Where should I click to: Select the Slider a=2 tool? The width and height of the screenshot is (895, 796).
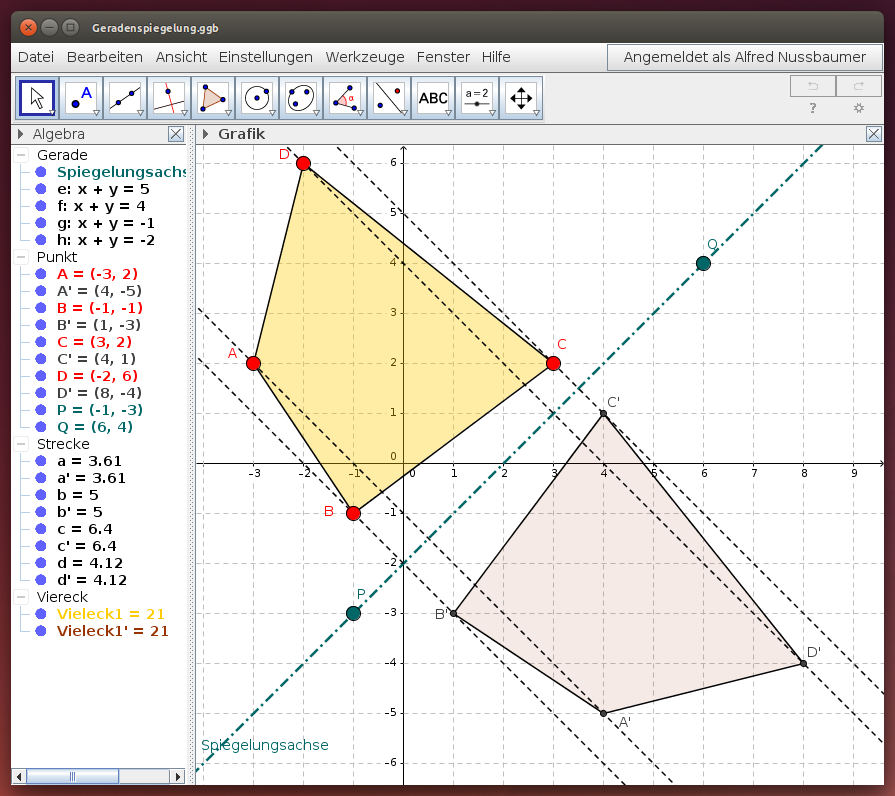tap(477, 98)
